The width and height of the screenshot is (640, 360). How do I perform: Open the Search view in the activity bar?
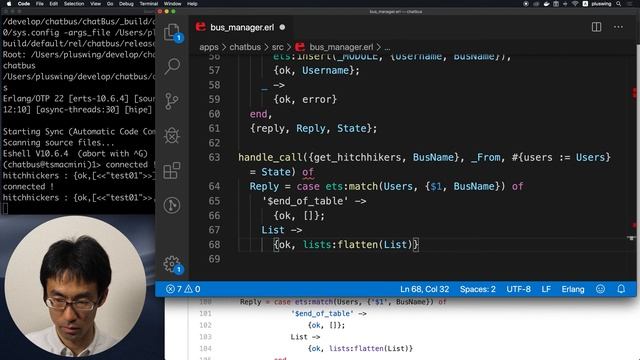(x=172, y=66)
